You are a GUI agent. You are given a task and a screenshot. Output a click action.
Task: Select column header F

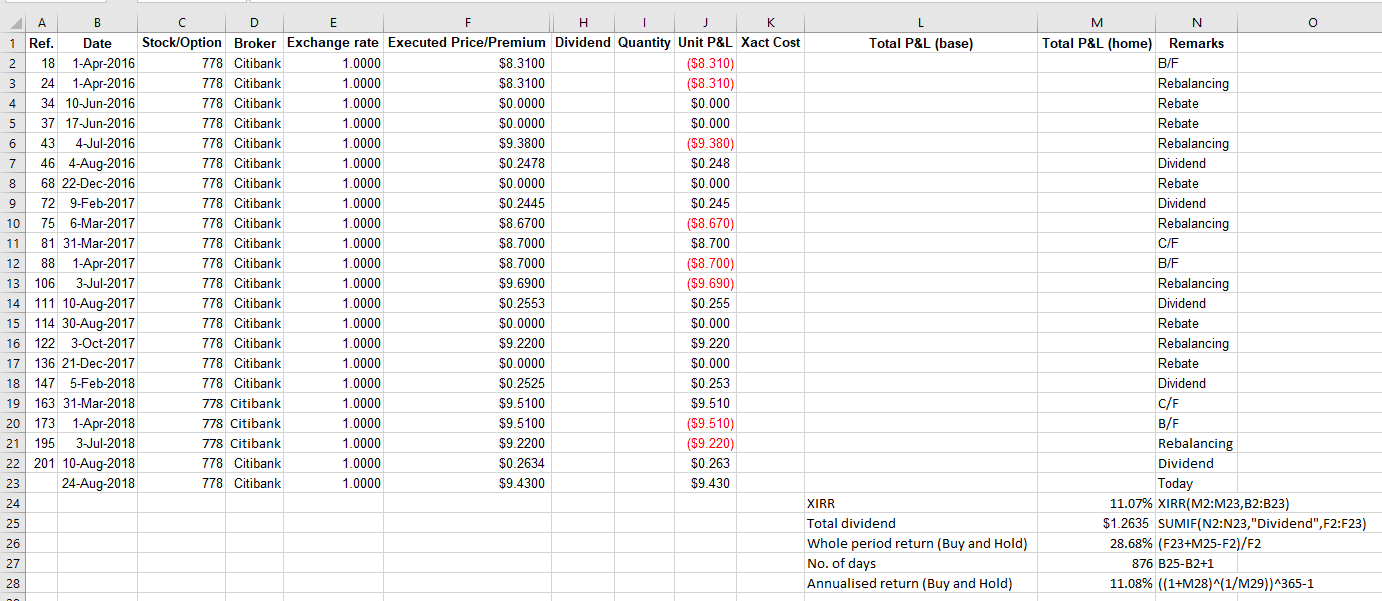(x=467, y=22)
